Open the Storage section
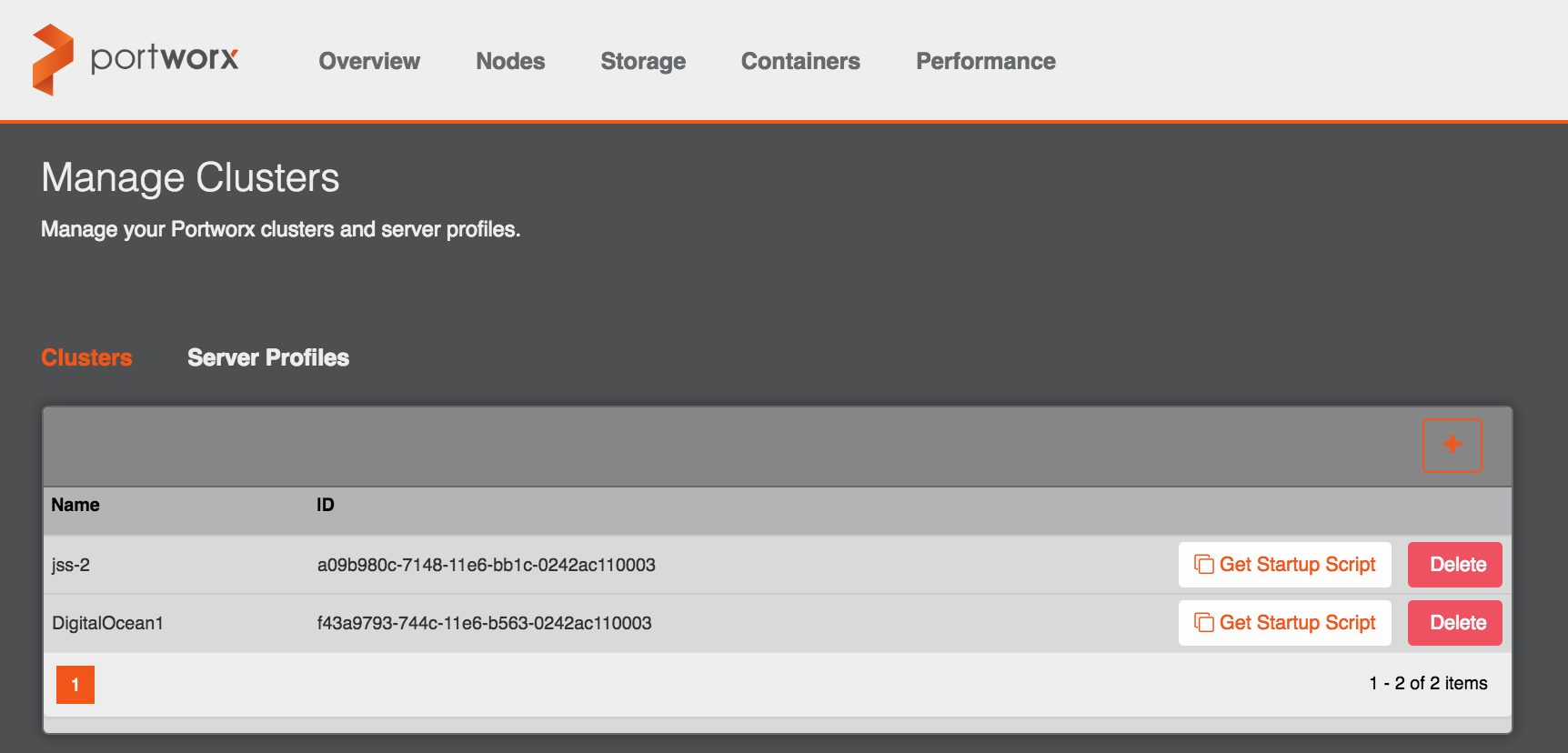 tap(643, 61)
